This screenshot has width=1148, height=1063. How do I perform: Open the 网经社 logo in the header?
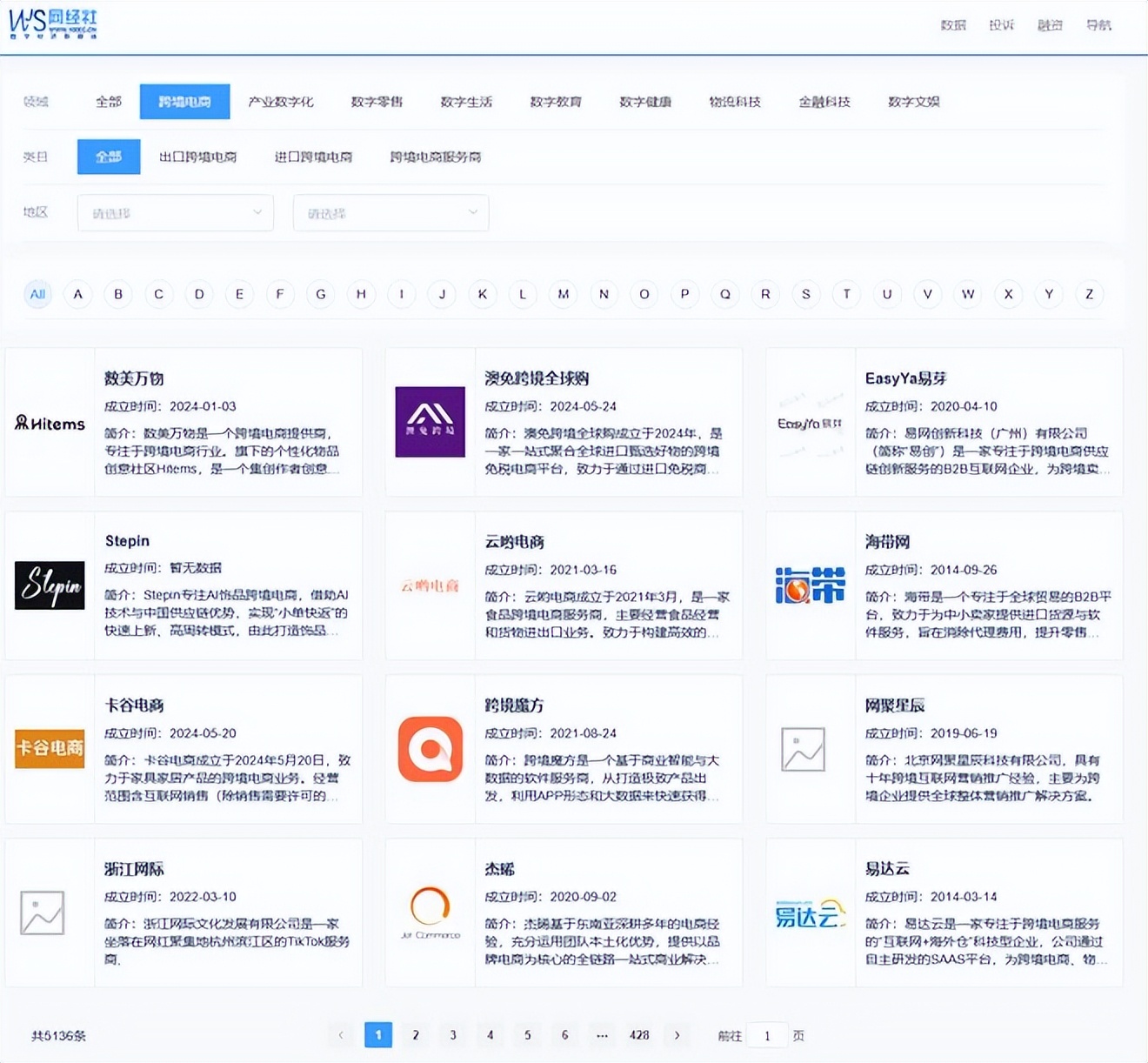tap(53, 24)
